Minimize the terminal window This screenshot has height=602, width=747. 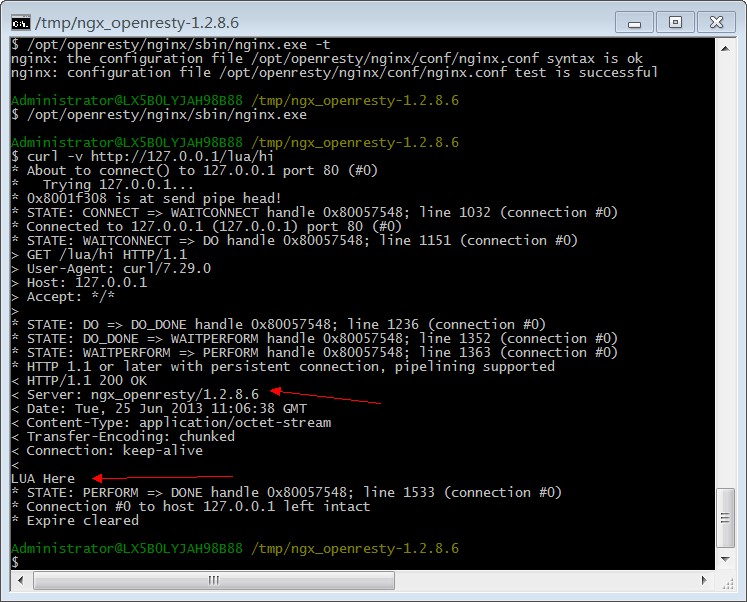point(634,22)
